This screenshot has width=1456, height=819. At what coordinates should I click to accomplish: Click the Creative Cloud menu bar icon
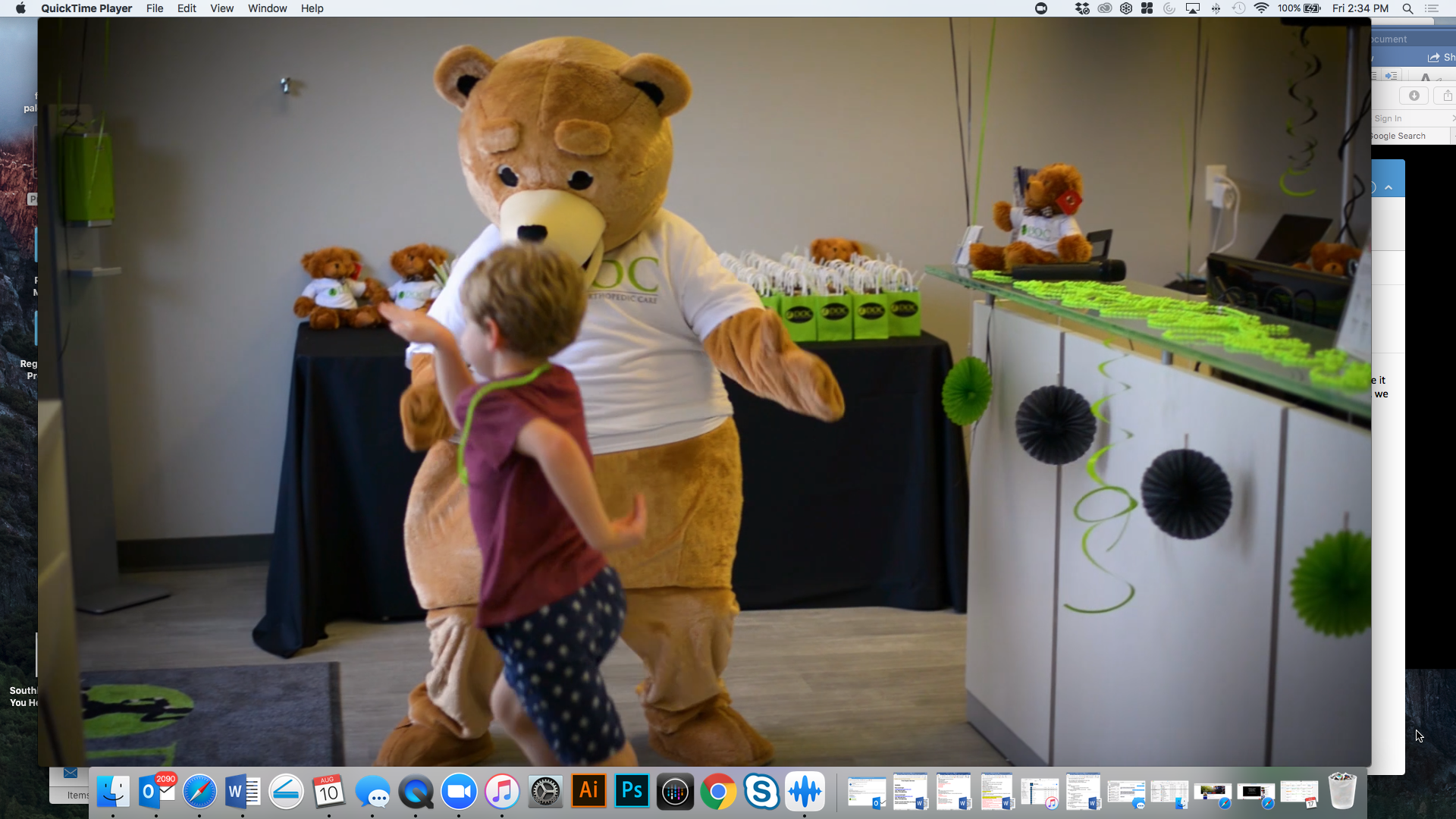pos(1105,8)
